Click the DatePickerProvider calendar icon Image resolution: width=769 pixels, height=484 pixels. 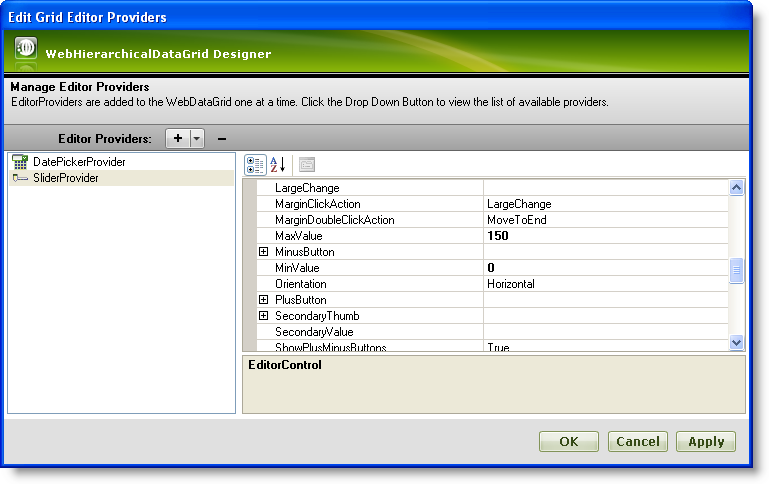(x=20, y=162)
